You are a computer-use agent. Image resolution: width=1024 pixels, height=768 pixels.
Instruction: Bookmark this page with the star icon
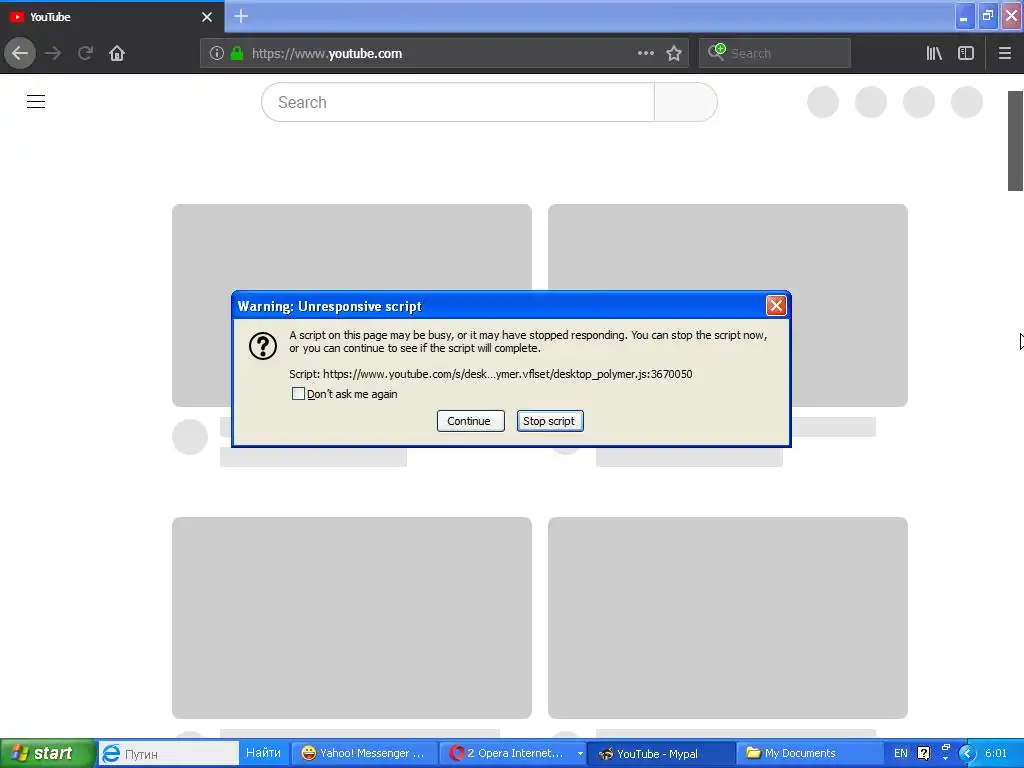pyautogui.click(x=674, y=54)
